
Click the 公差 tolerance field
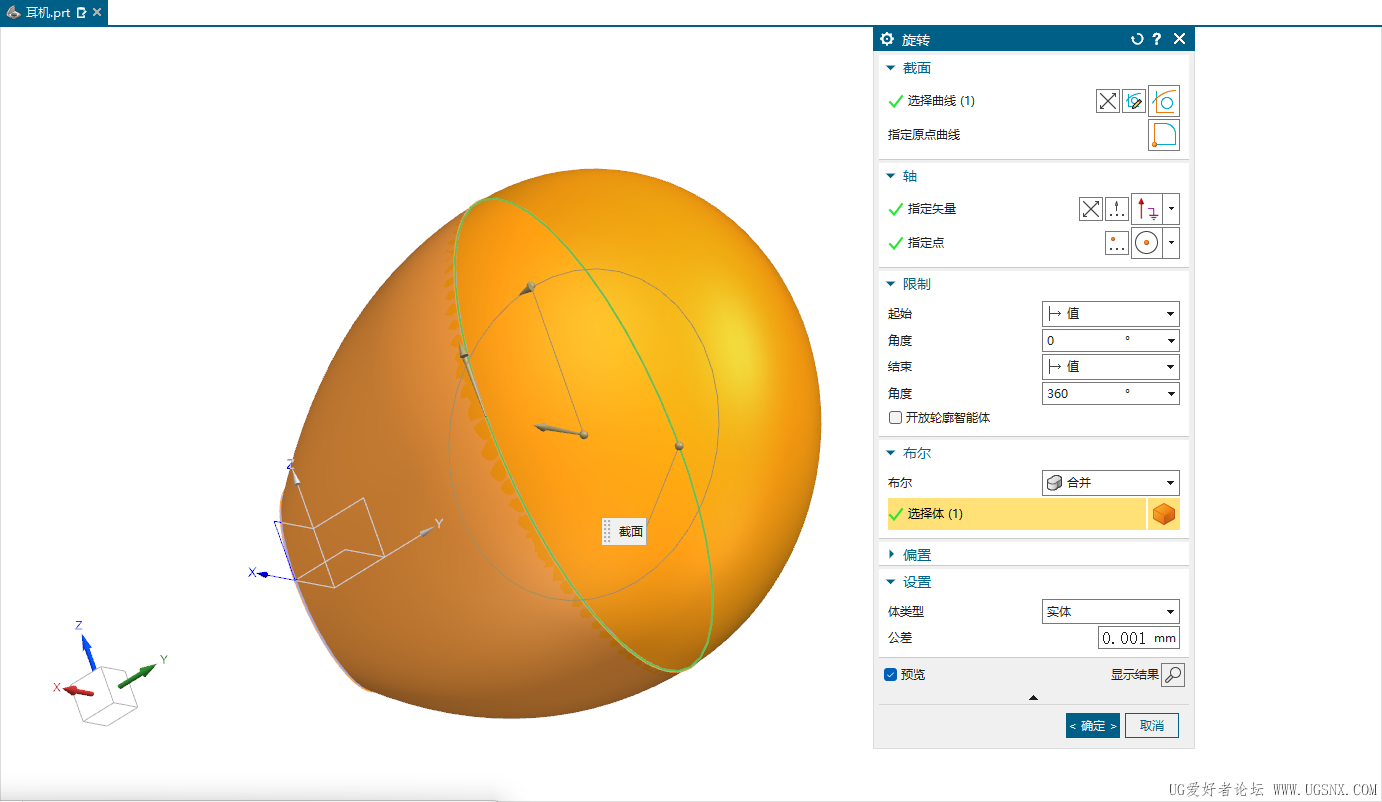tap(1139, 638)
